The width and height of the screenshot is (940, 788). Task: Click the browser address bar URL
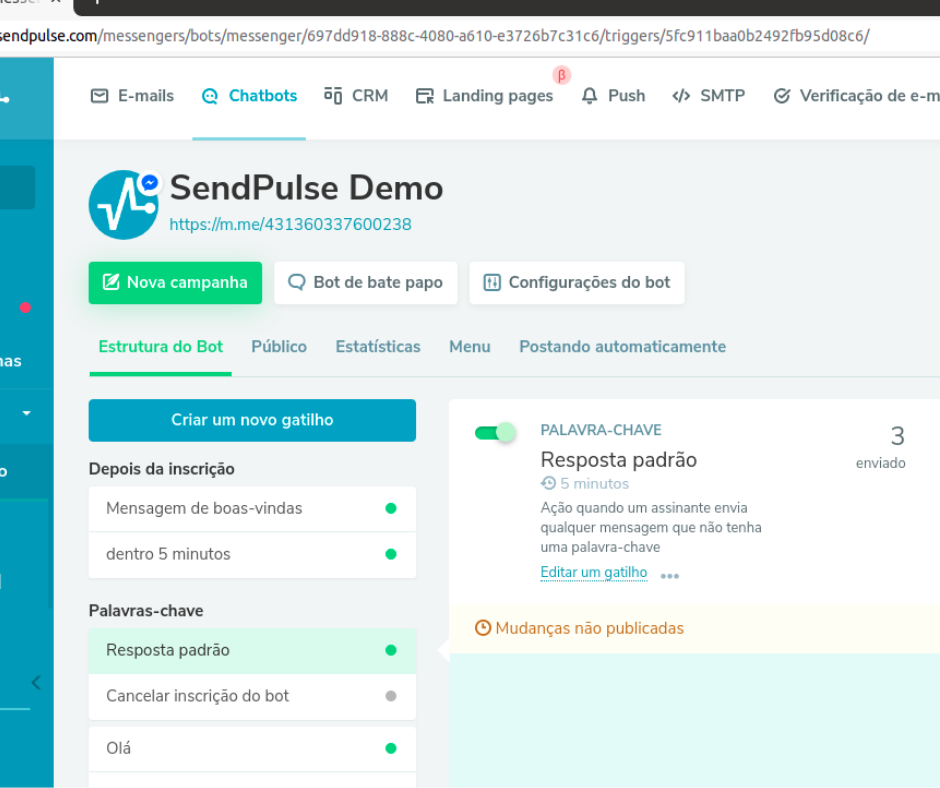coord(435,36)
